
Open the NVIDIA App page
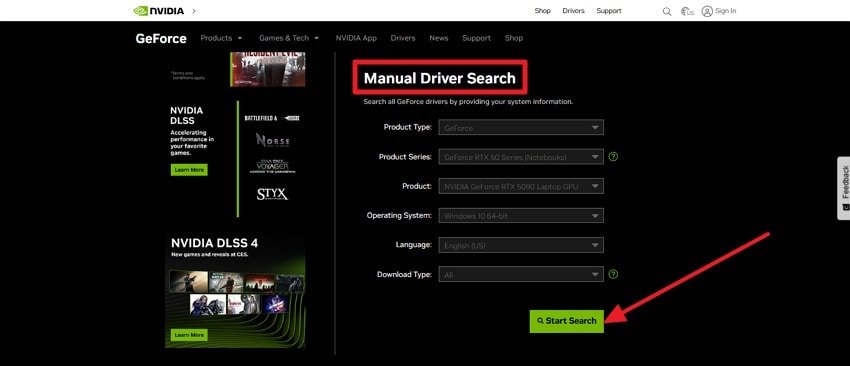(x=356, y=38)
